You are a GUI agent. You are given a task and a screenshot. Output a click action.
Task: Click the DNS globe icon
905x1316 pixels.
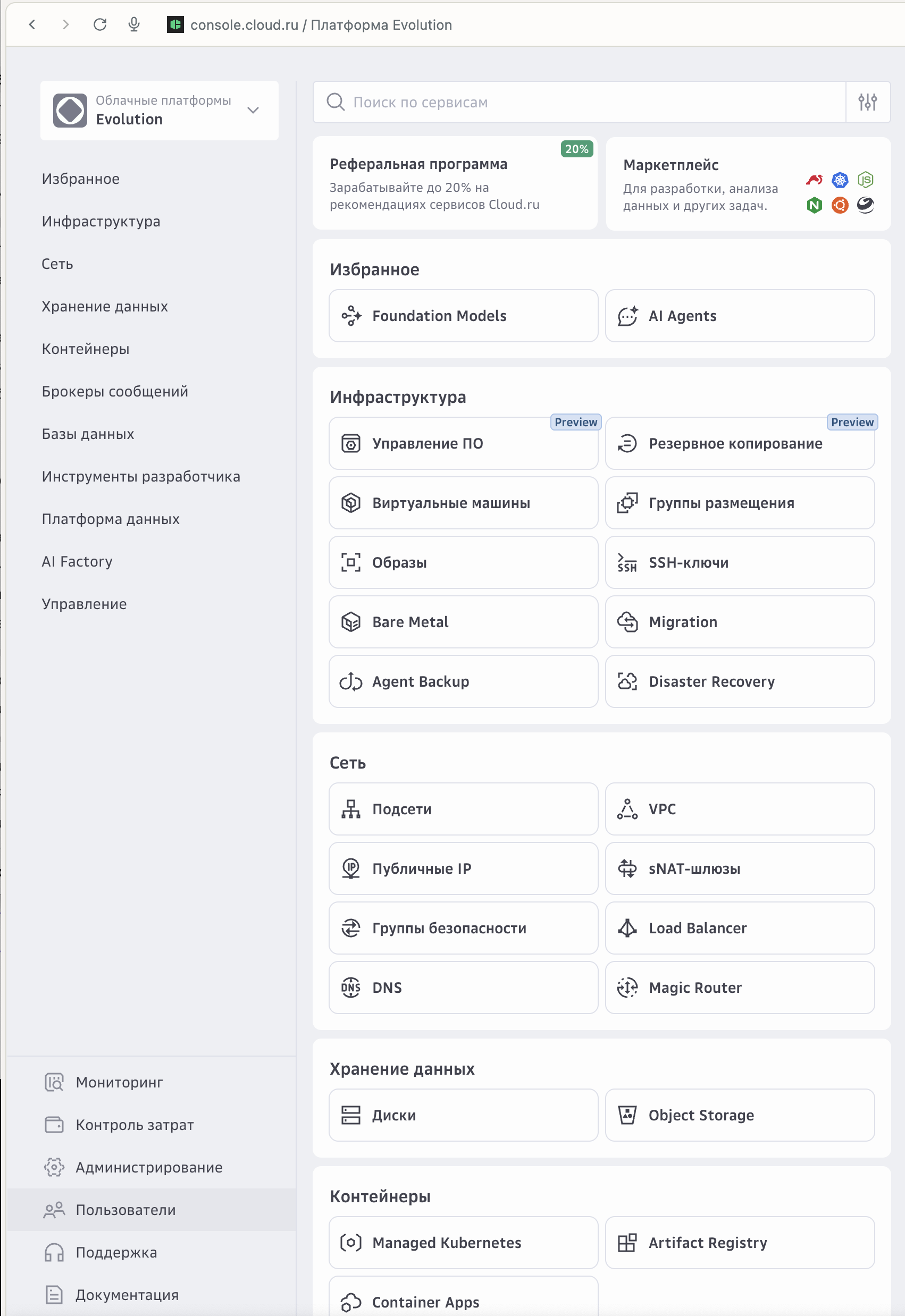(x=351, y=988)
